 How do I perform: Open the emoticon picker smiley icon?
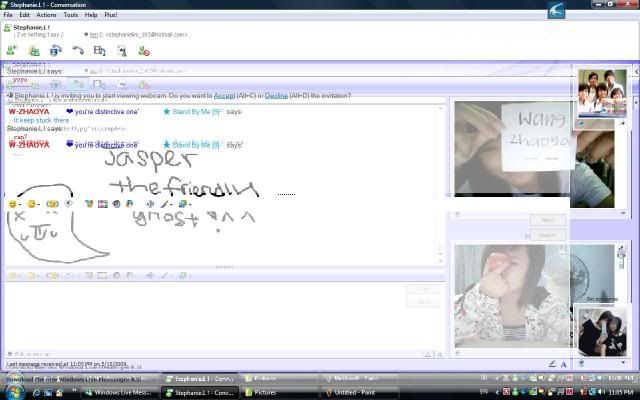point(12,204)
